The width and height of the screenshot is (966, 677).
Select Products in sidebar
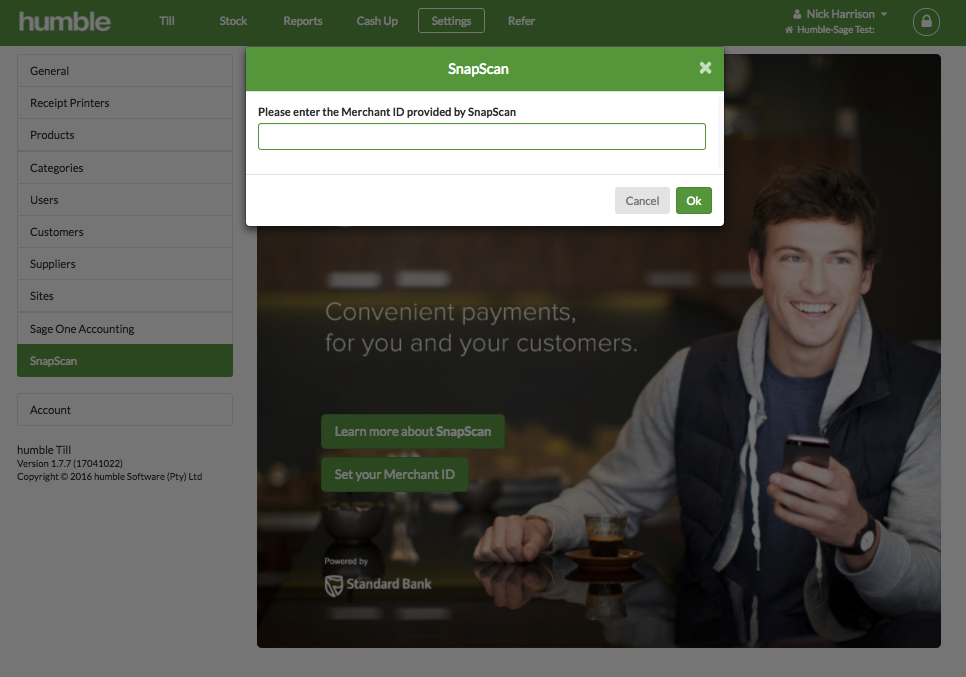(125, 135)
